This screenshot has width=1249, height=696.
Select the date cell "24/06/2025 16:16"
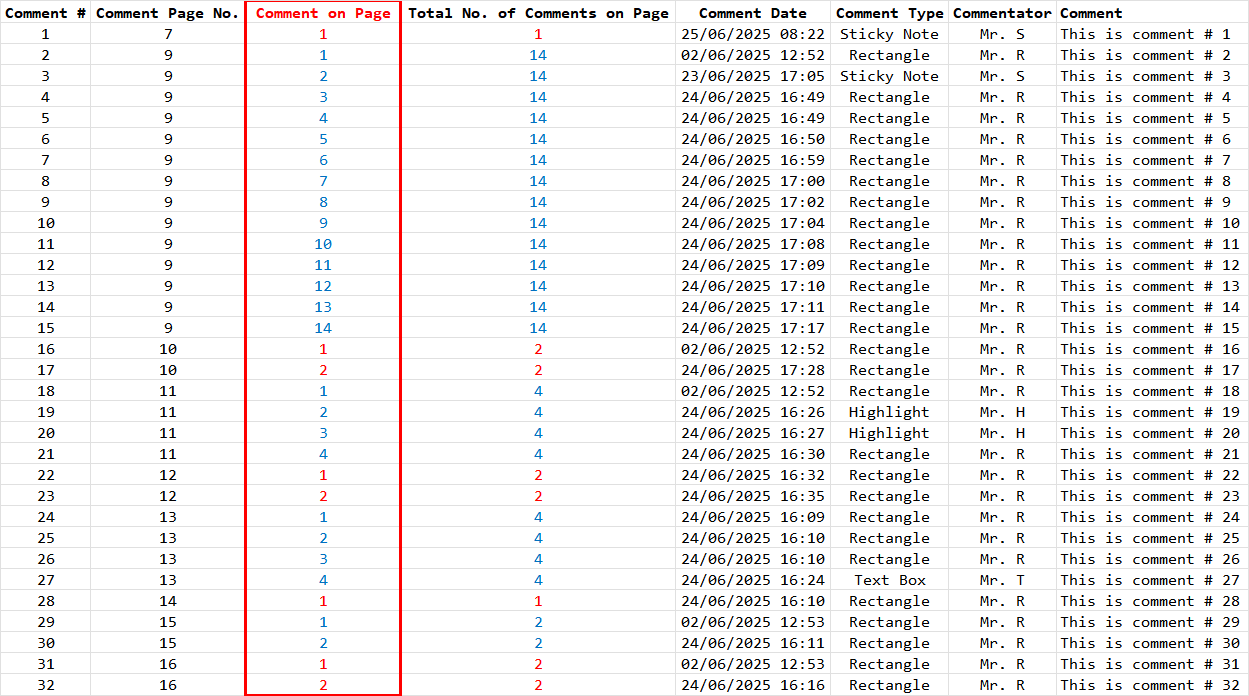753,685
